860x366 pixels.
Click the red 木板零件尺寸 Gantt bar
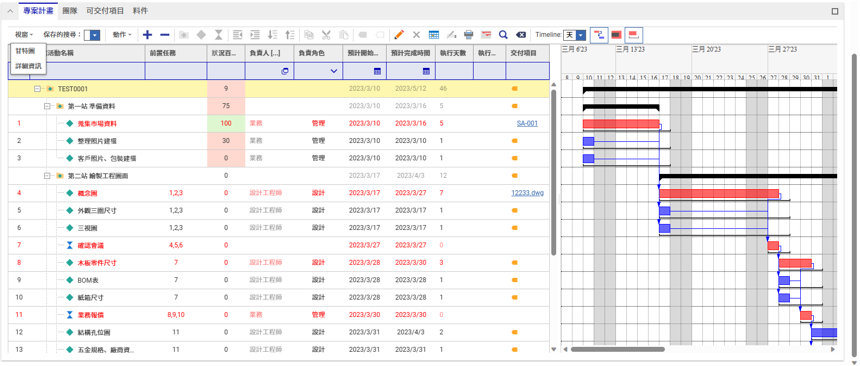click(x=795, y=263)
